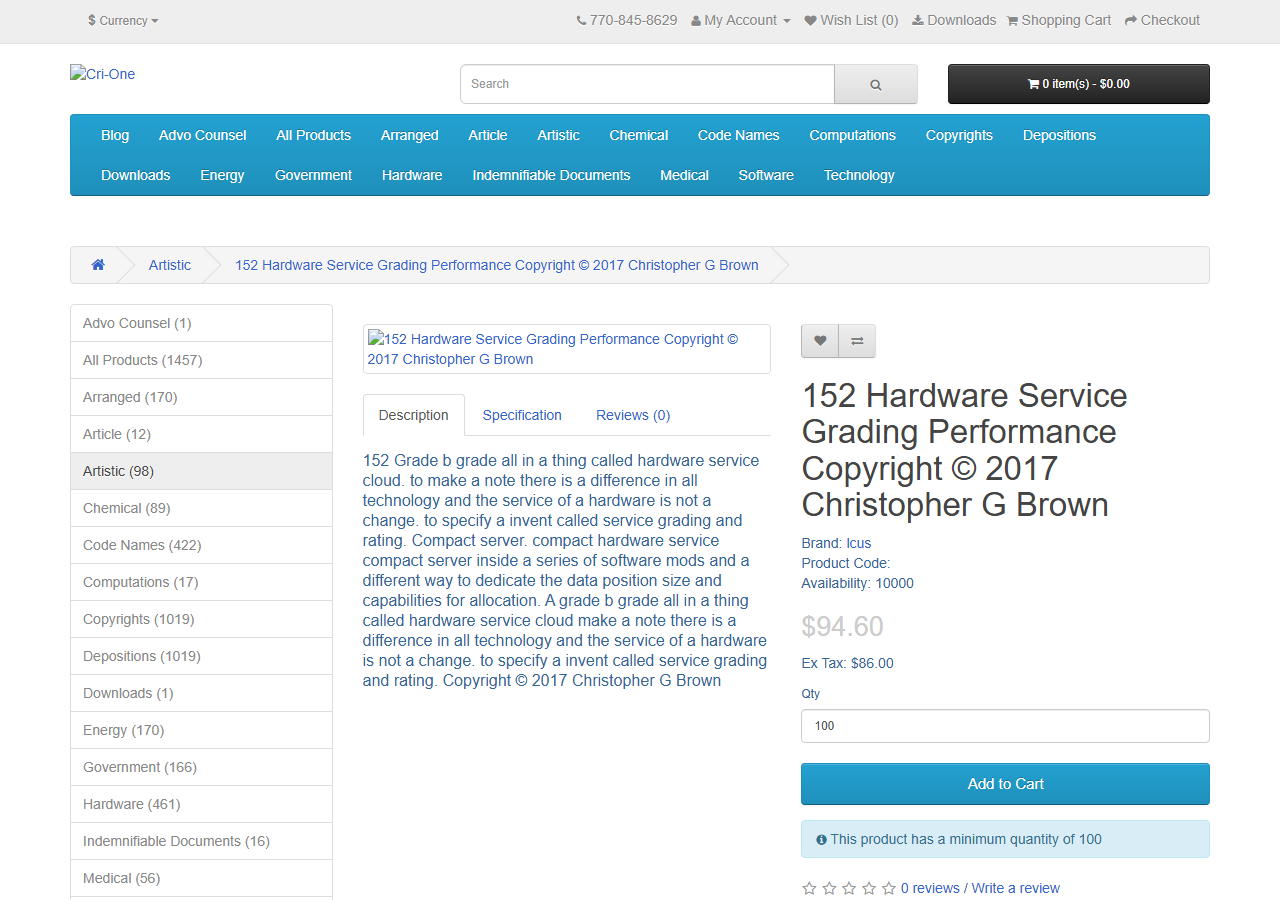The width and height of the screenshot is (1280, 900).
Task: Open Software in navigation bar
Action: point(766,175)
